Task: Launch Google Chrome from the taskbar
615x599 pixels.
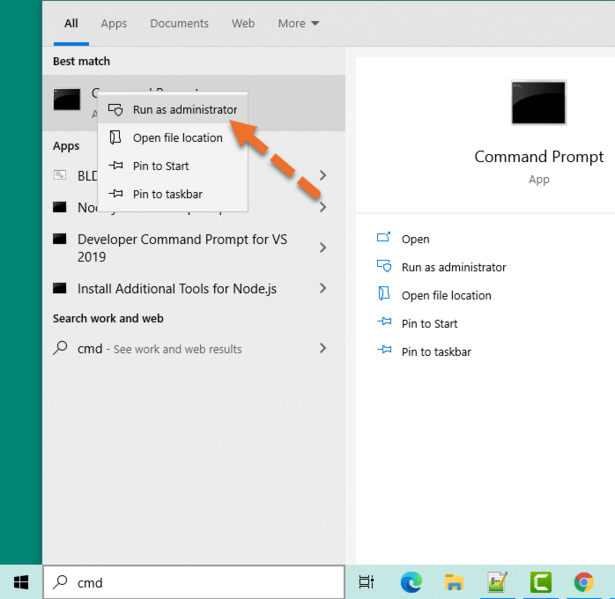Action: click(x=584, y=582)
